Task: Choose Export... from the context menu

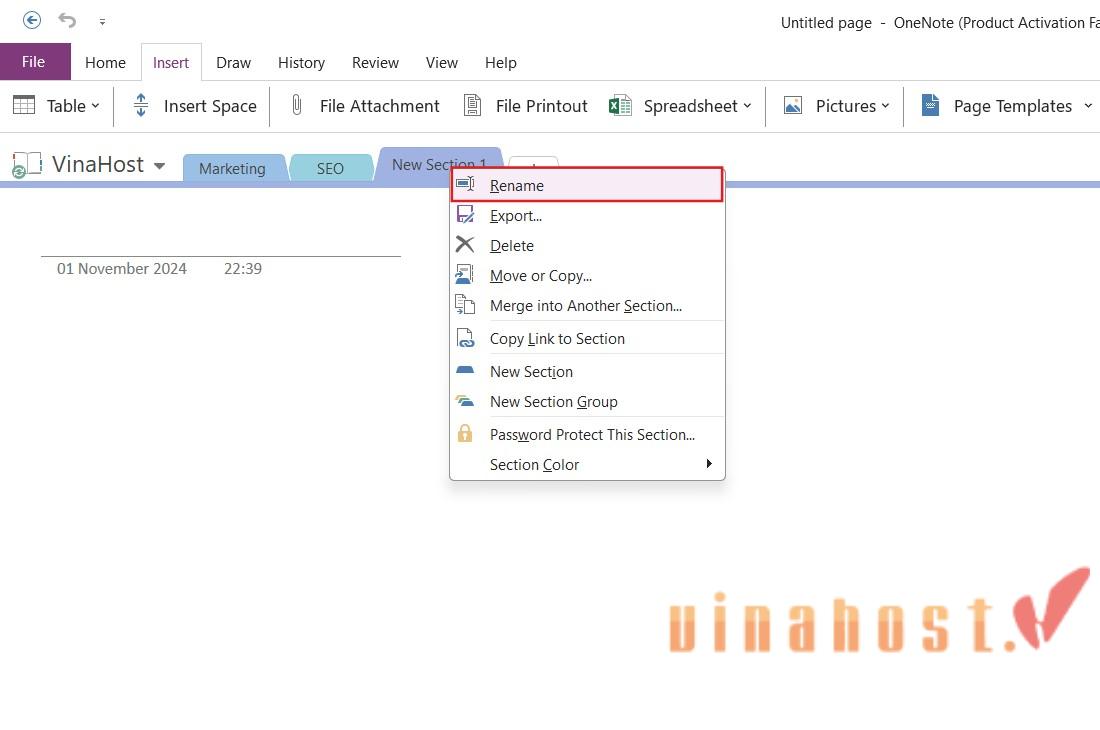Action: (587, 216)
